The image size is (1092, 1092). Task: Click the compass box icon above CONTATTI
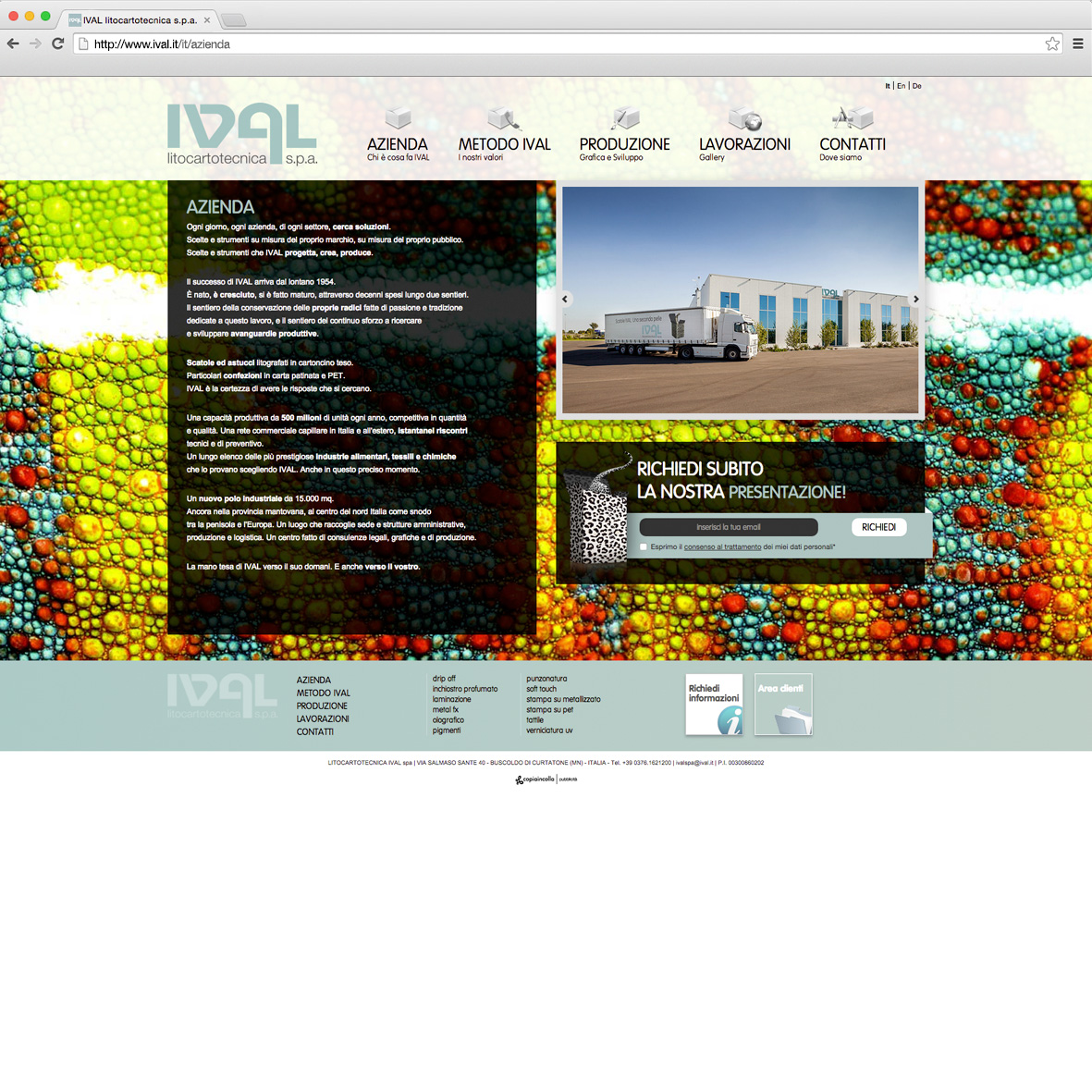pyautogui.click(x=853, y=117)
